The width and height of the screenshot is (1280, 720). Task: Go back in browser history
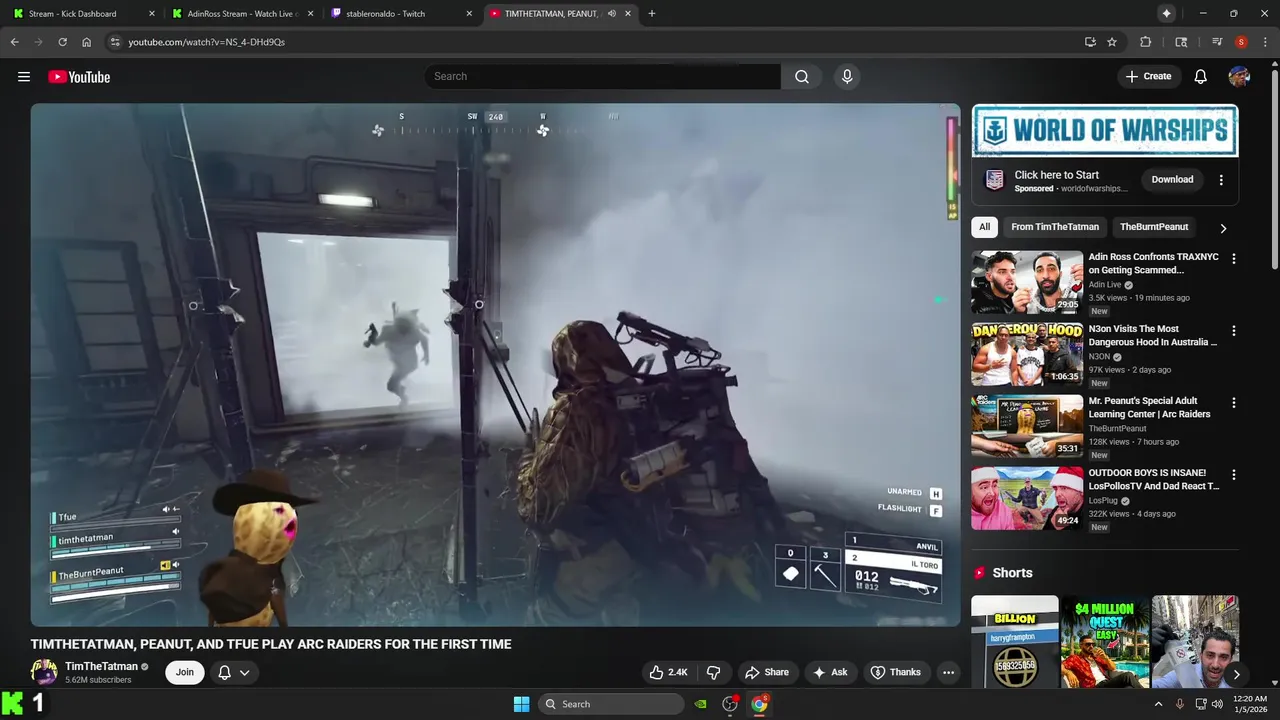(x=14, y=42)
